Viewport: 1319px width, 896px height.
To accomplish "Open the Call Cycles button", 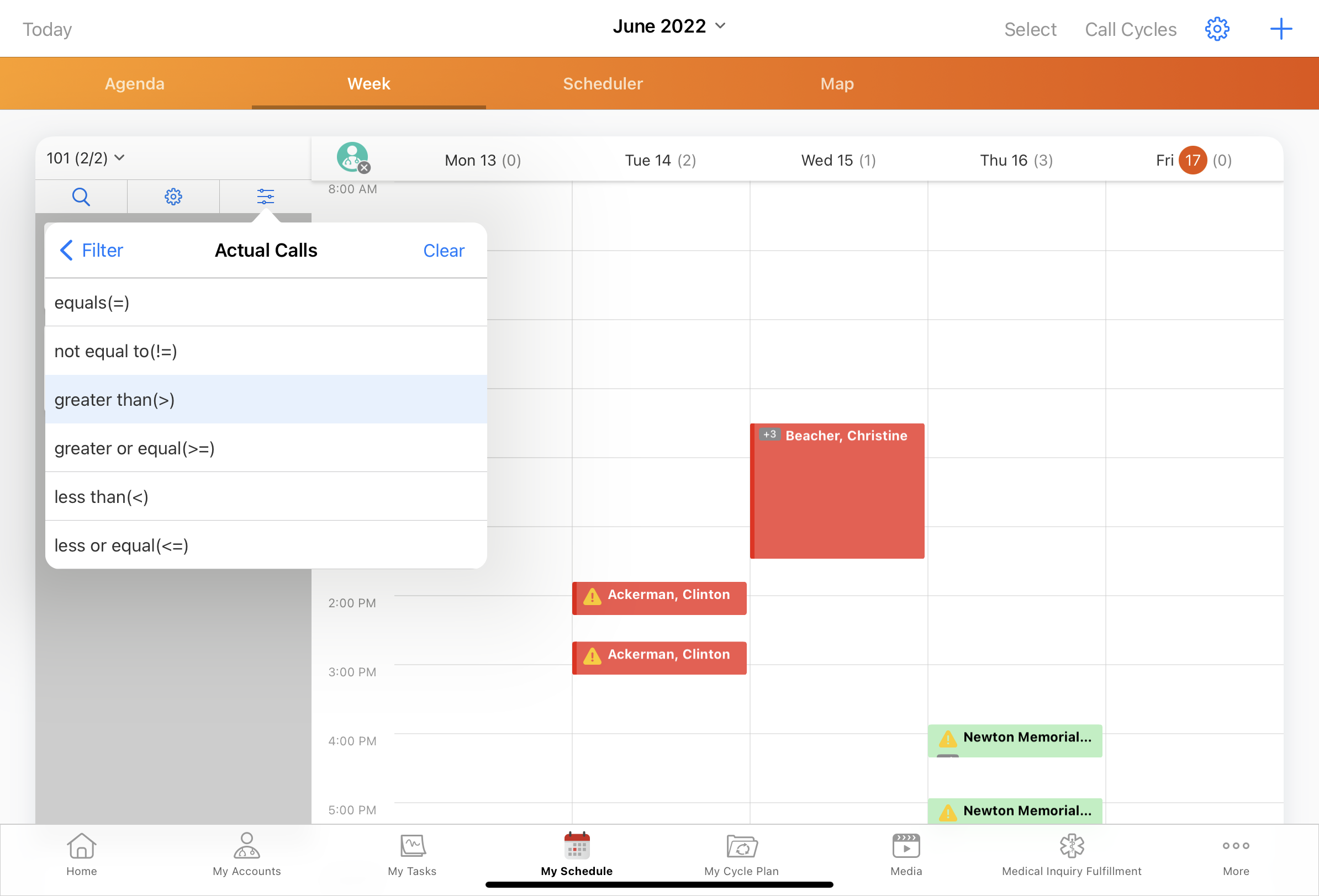I will [x=1130, y=29].
